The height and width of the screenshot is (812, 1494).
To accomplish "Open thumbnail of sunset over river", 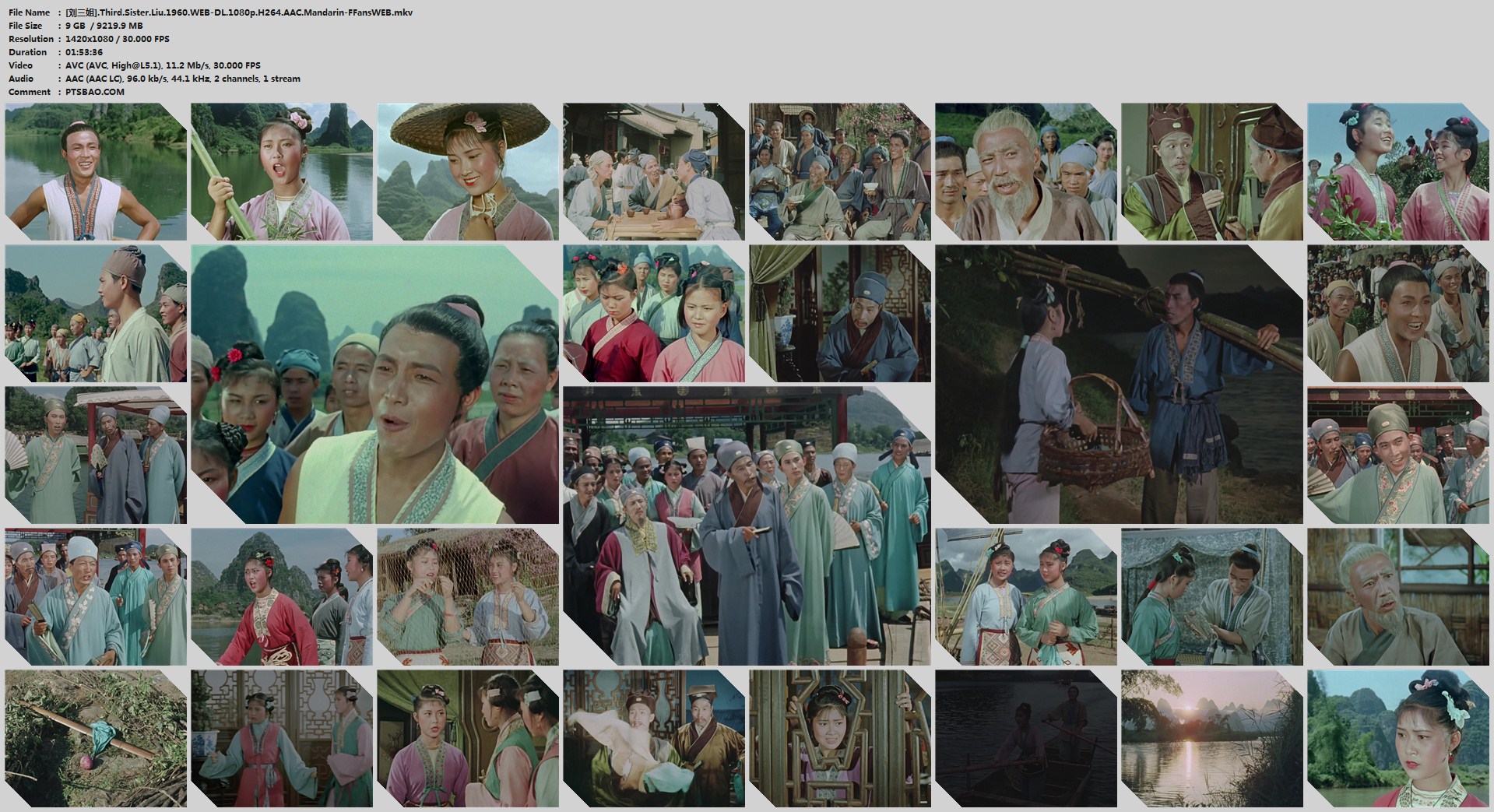I will pos(1212,739).
